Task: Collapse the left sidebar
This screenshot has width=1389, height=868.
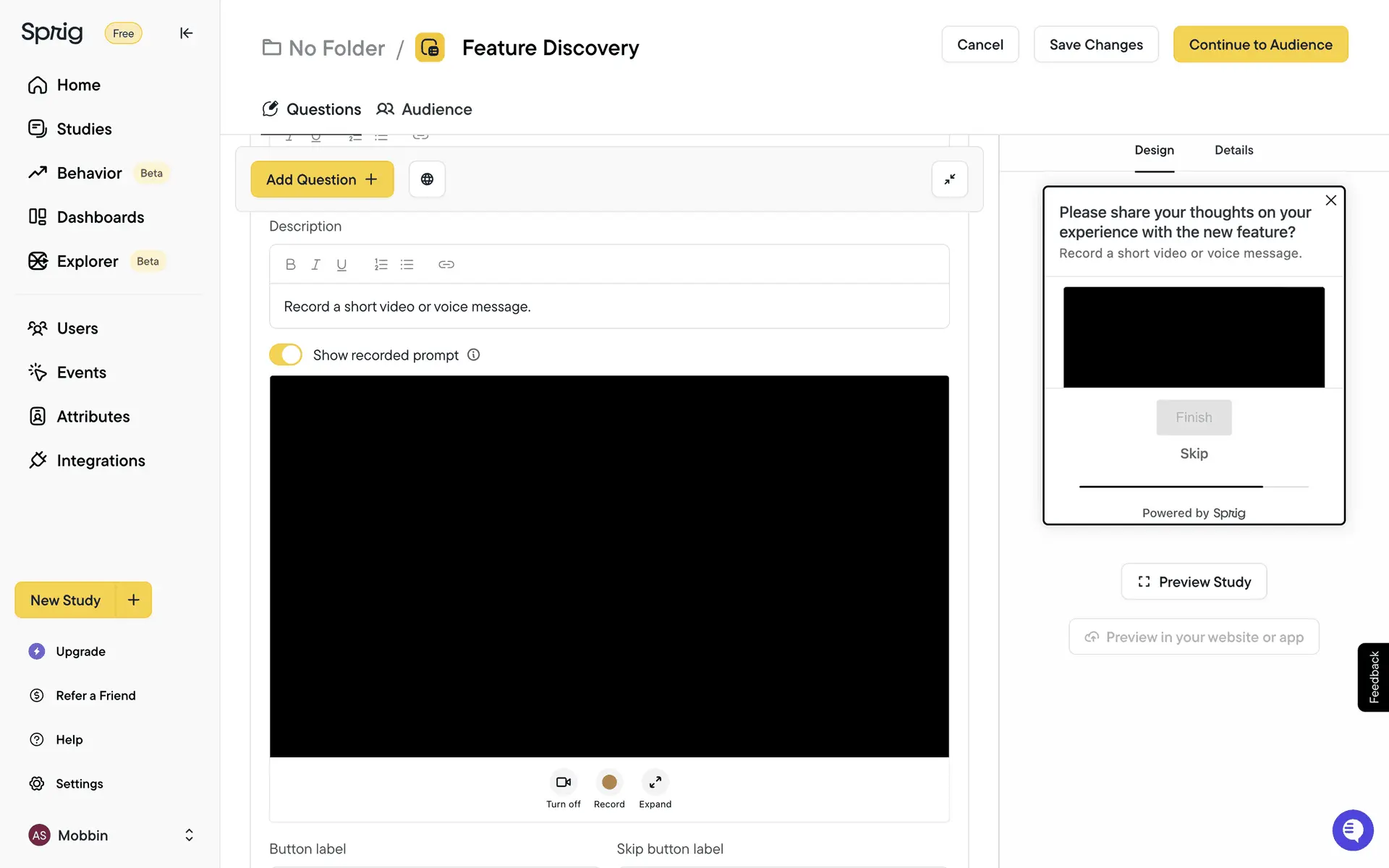Action: (186, 33)
